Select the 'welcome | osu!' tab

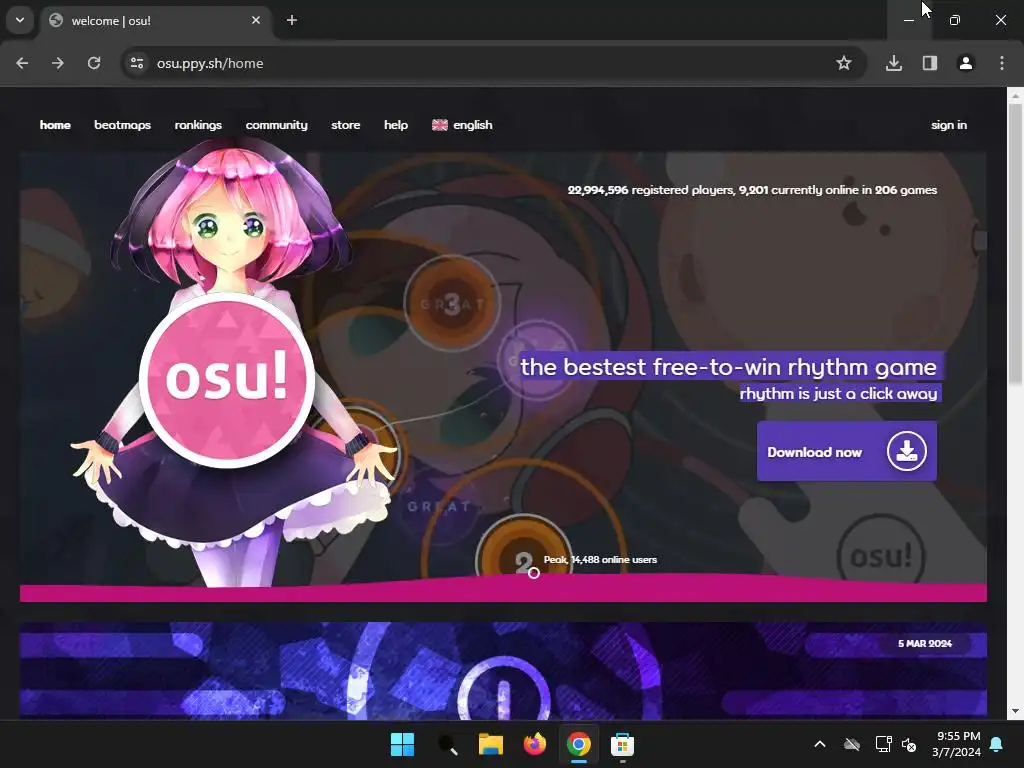point(155,20)
